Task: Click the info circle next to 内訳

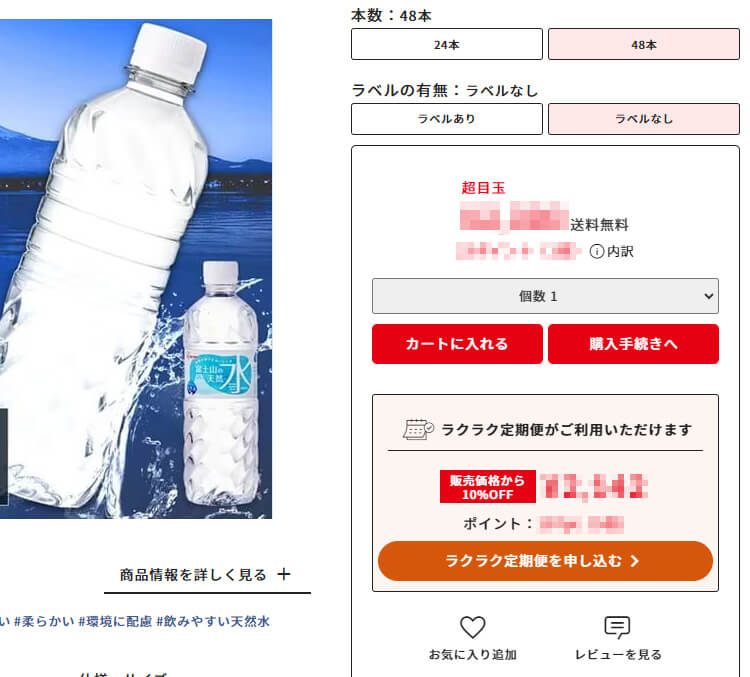Action: point(596,251)
